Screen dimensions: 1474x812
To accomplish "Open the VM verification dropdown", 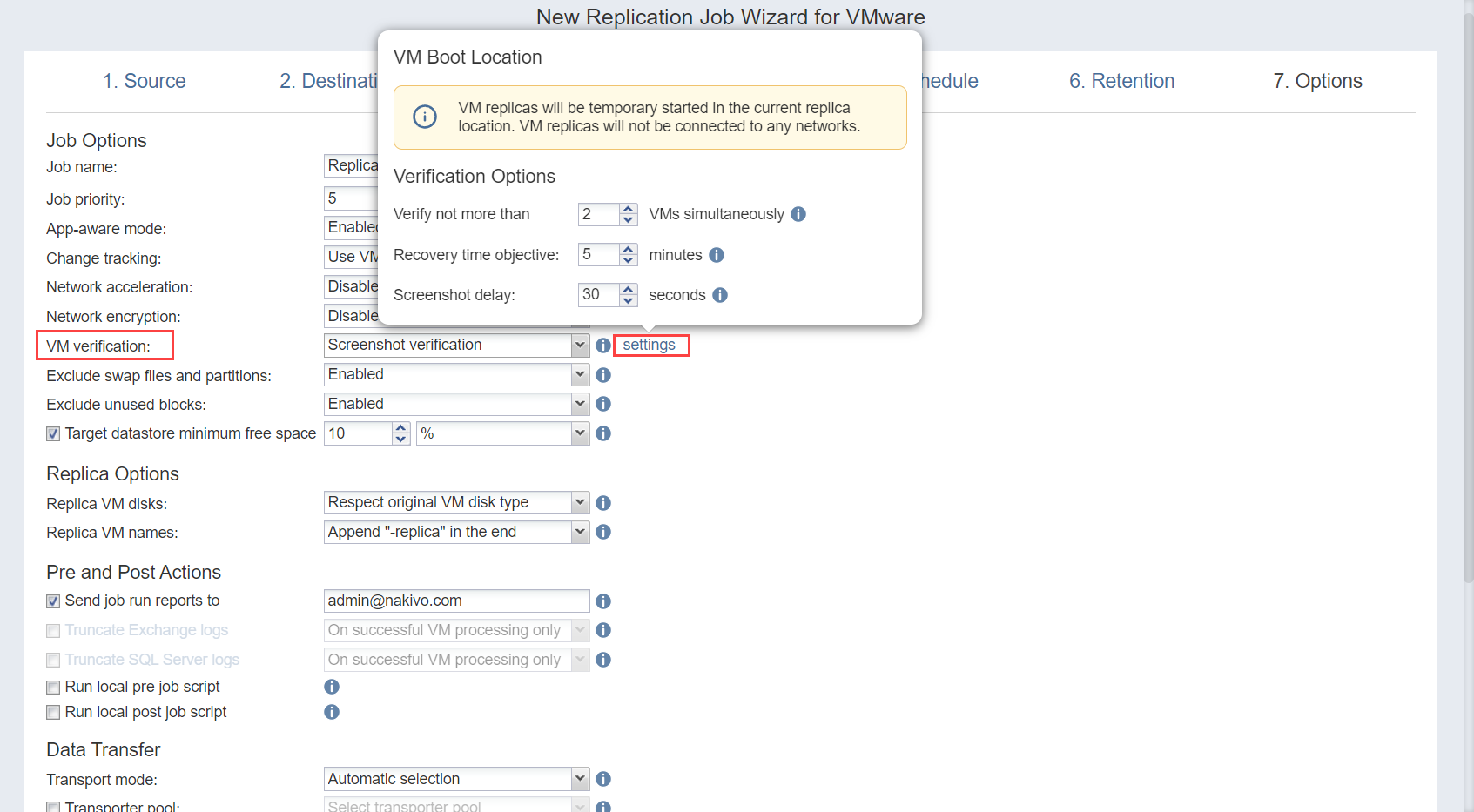I will coord(580,346).
